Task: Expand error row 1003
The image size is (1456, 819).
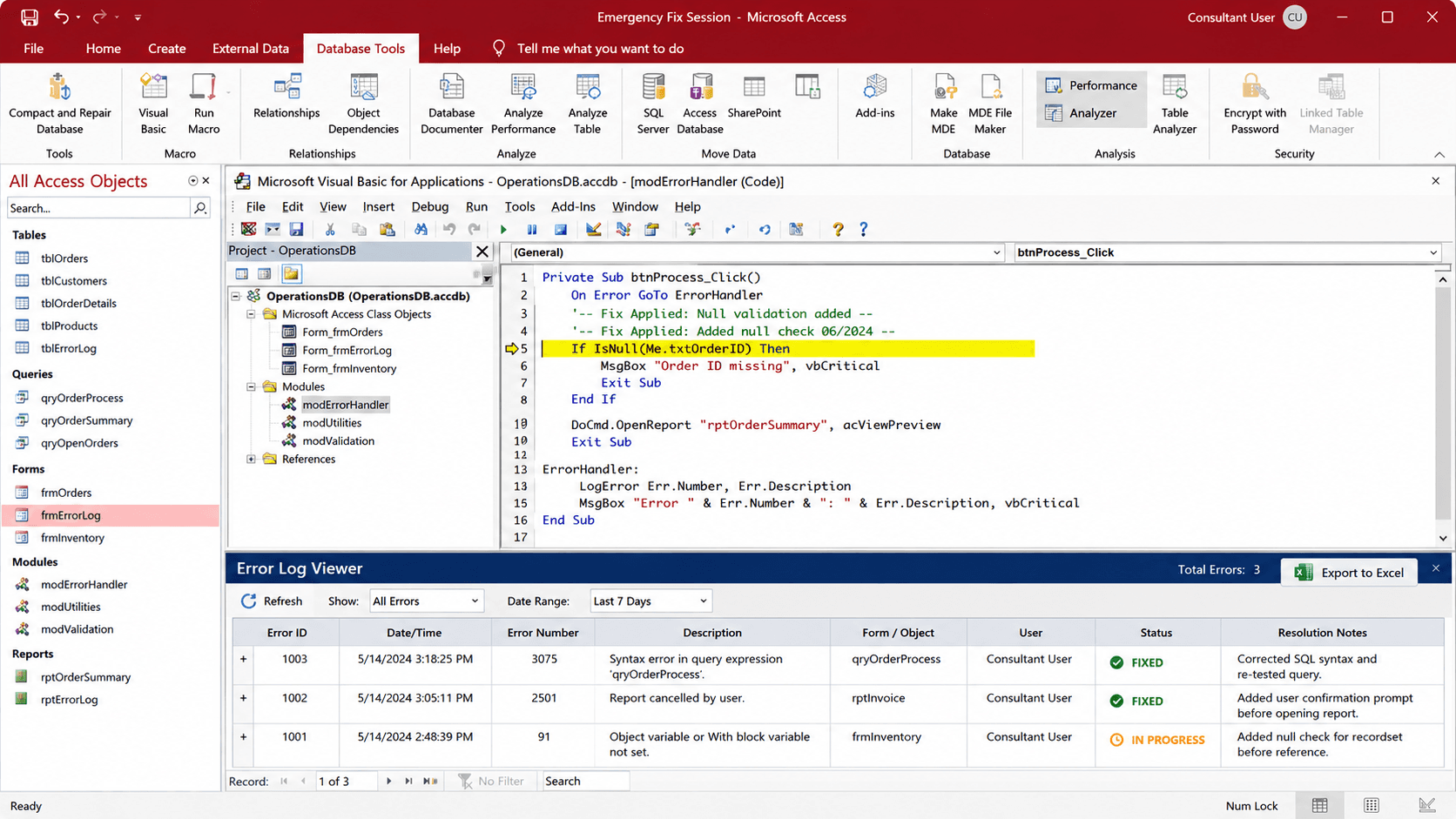Action: [243, 659]
